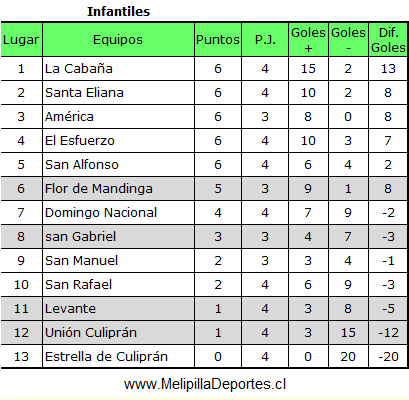Image resolution: width=409 pixels, height=400 pixels.
Task: Select the La Cabaña team cell
Action: click(118, 69)
